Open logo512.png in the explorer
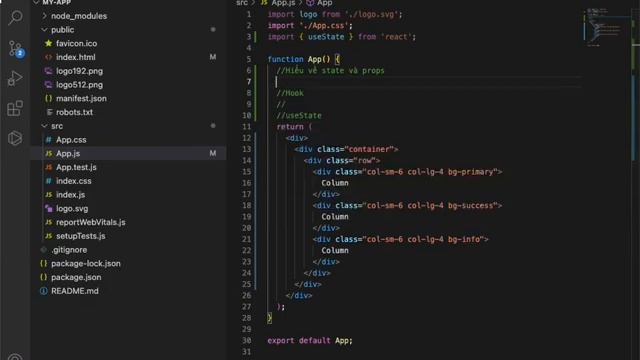The image size is (640, 360). tap(79, 84)
